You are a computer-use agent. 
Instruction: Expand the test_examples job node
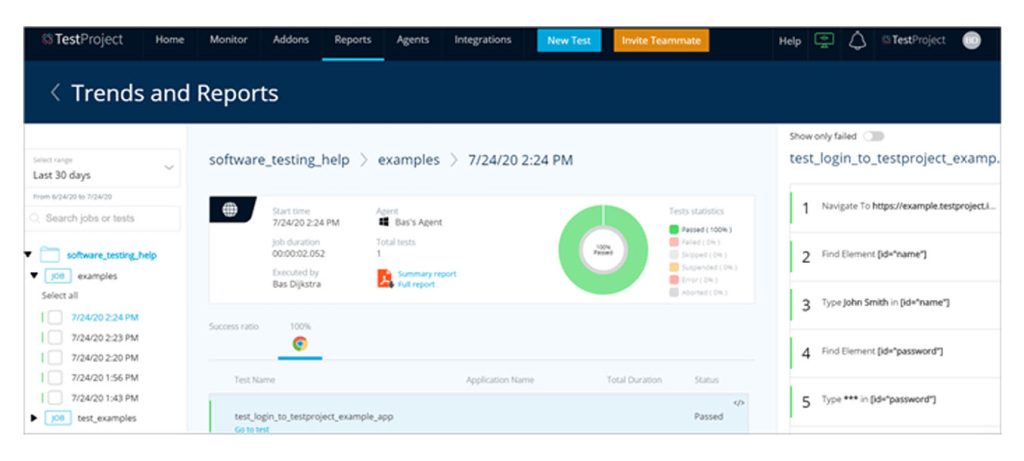coord(34,418)
